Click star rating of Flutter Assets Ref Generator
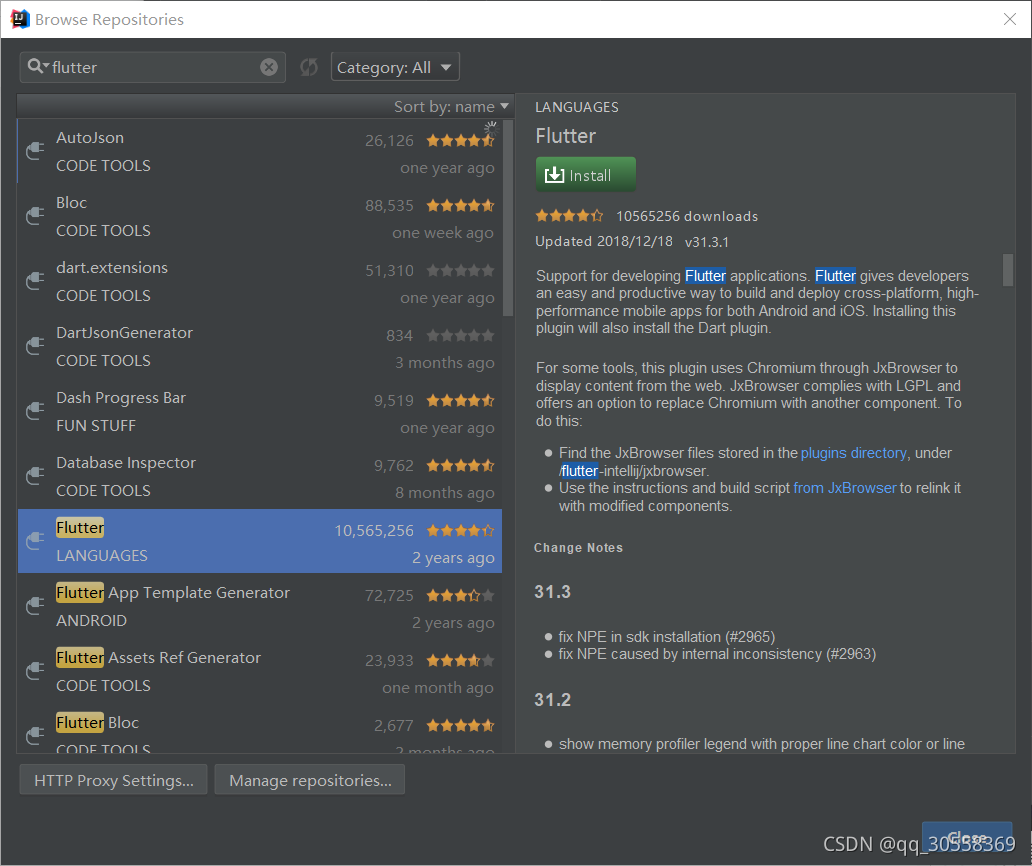 pyautogui.click(x=460, y=660)
